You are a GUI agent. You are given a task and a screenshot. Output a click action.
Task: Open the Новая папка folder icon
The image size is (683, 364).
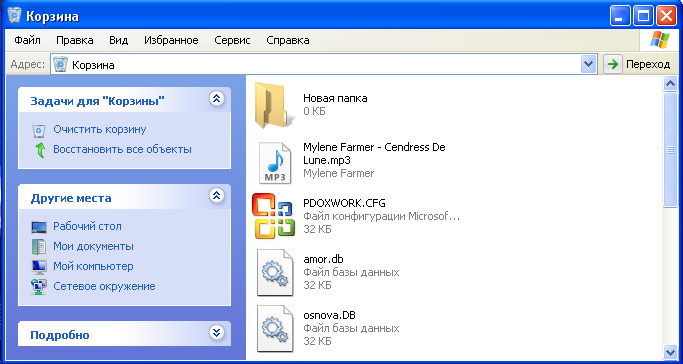274,105
